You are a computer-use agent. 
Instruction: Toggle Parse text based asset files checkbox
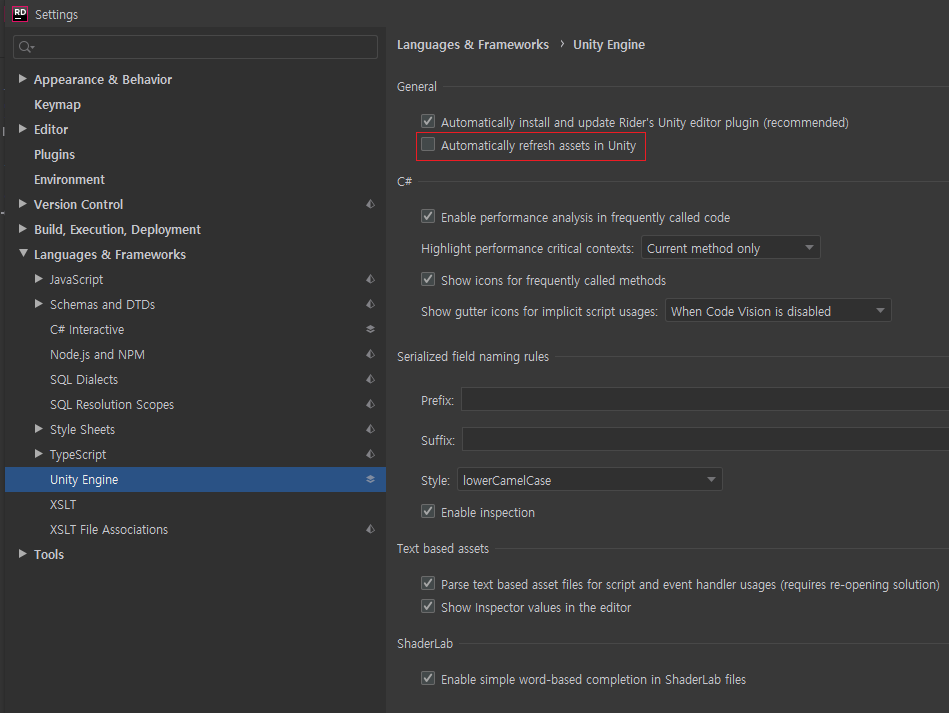[x=428, y=583]
